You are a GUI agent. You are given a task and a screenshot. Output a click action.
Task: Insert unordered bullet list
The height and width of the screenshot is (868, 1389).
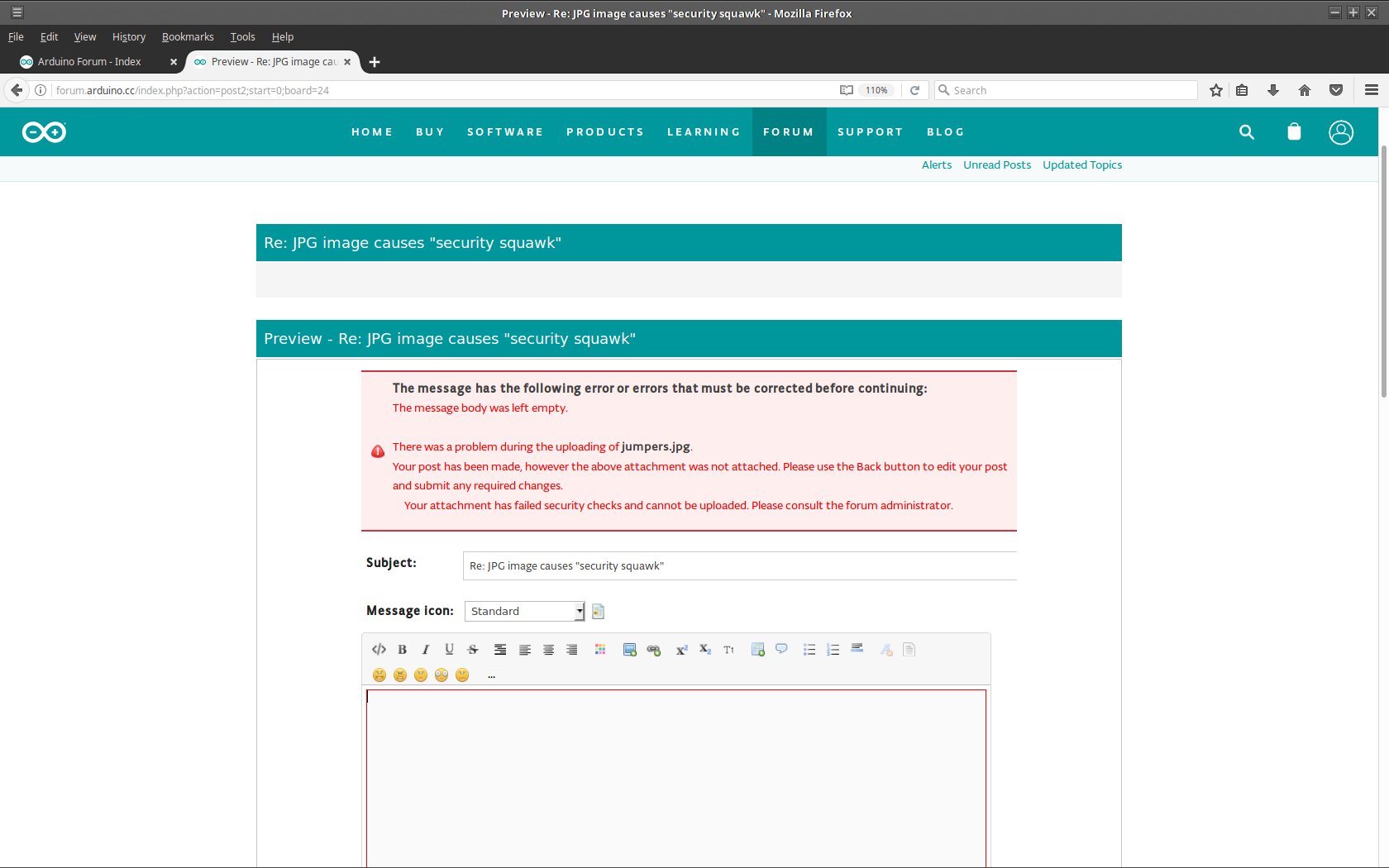[x=809, y=650]
